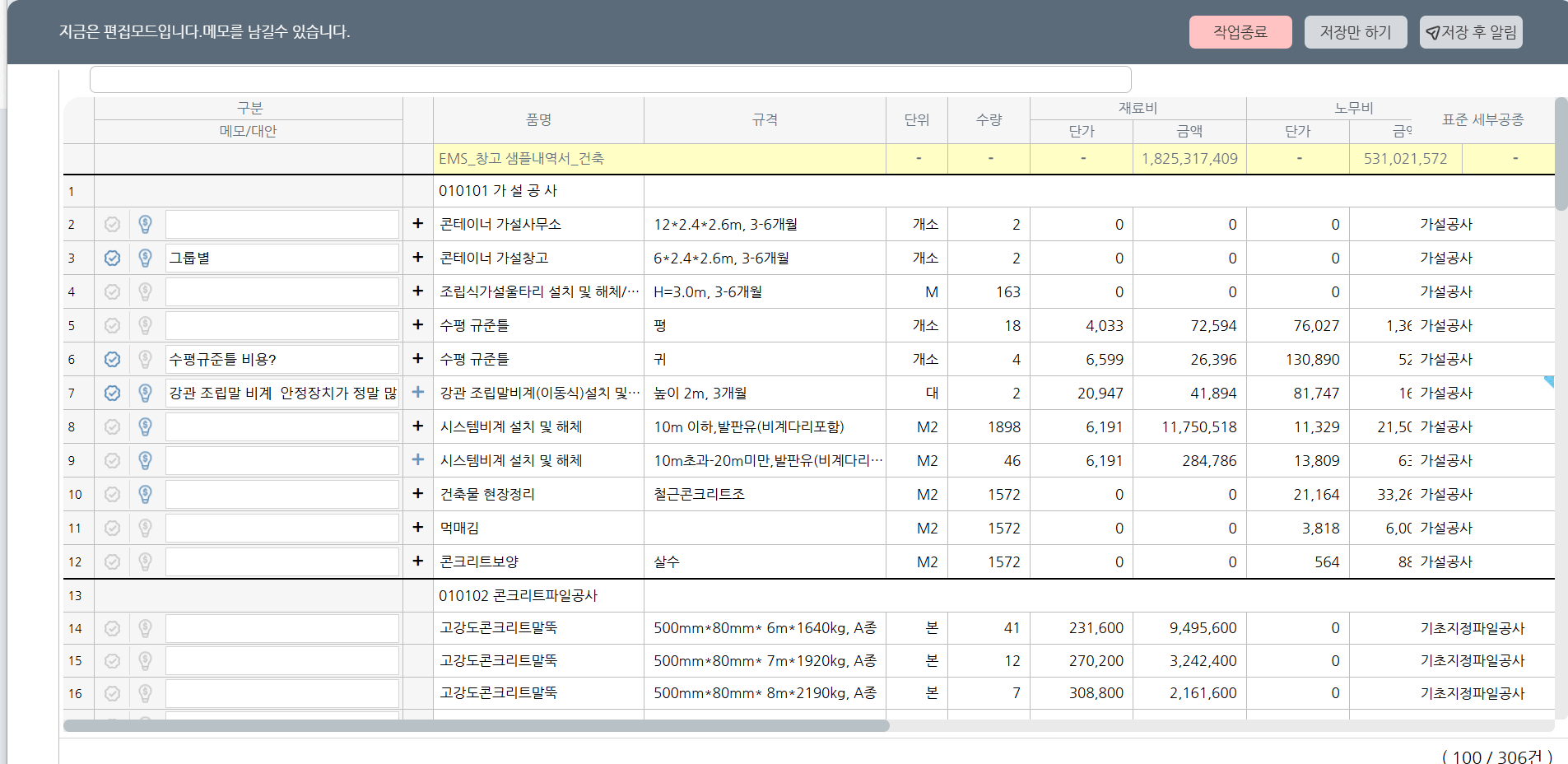Click lightbulb icon in row 9

tap(146, 460)
